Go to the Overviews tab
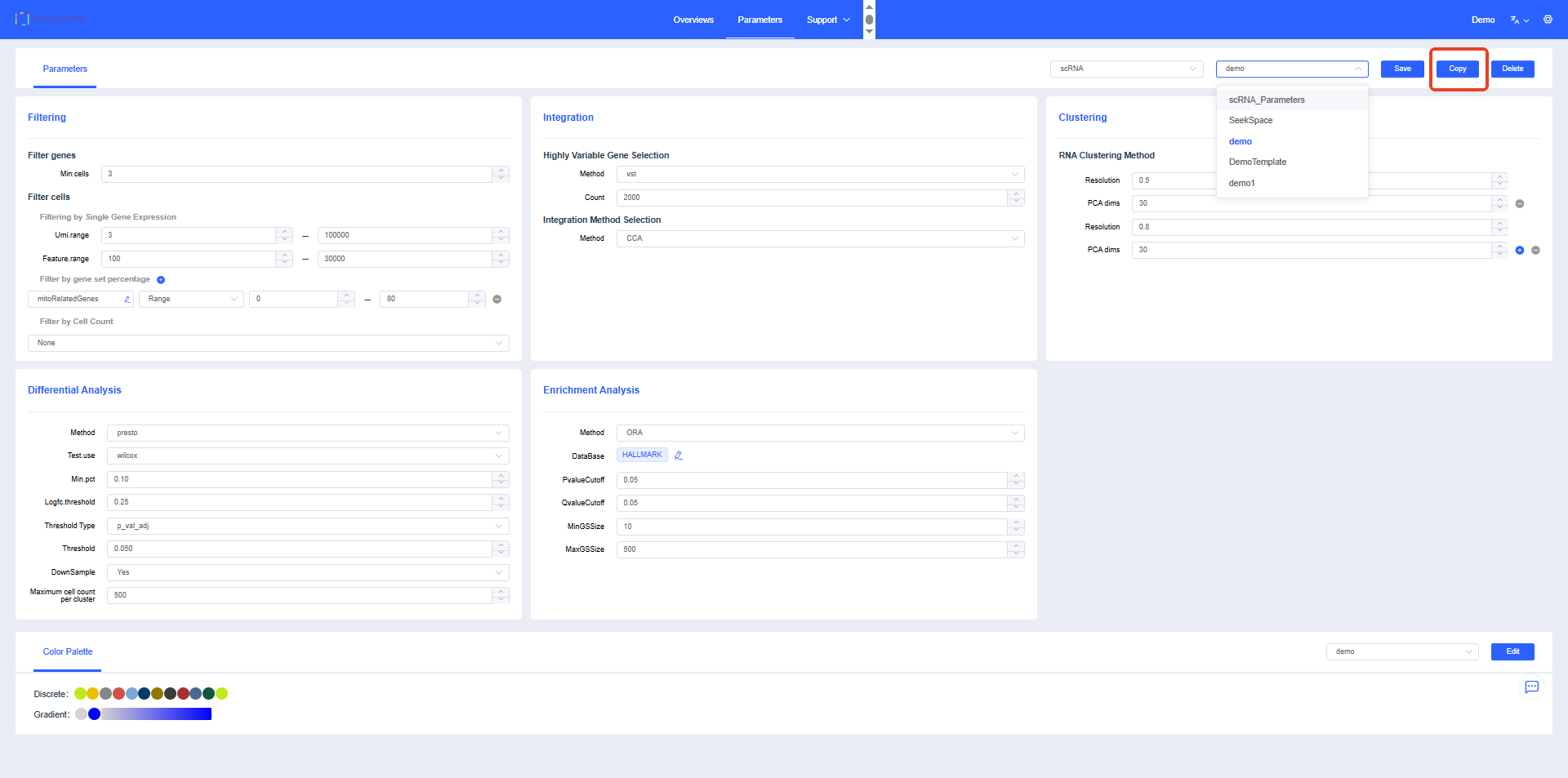Viewport: 1568px width, 778px height. click(x=693, y=20)
